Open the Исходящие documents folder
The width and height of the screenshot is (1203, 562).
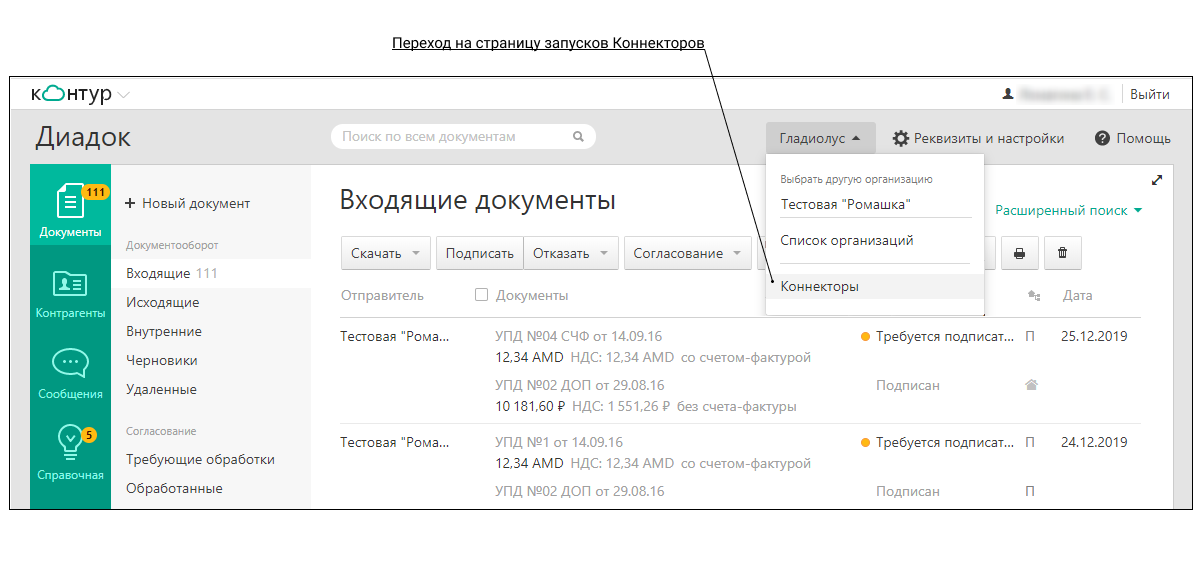162,302
